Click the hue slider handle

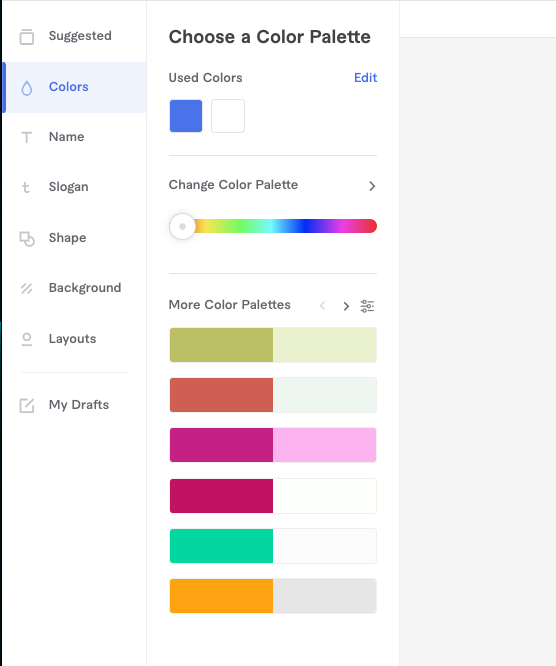coord(182,226)
